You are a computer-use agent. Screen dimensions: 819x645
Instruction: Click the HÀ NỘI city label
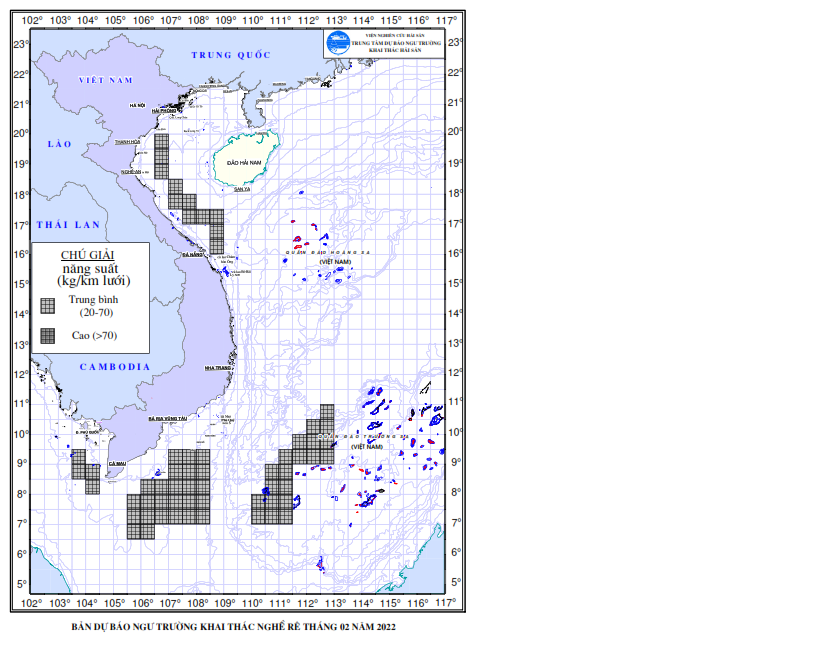137,105
